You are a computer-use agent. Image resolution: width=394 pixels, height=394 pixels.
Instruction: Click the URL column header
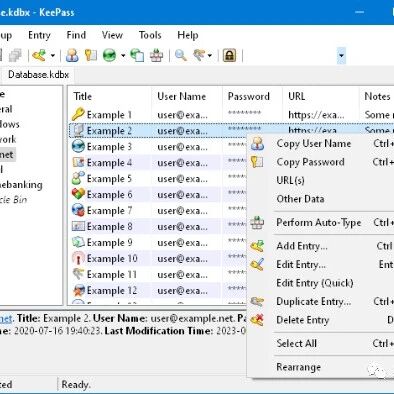(x=321, y=96)
